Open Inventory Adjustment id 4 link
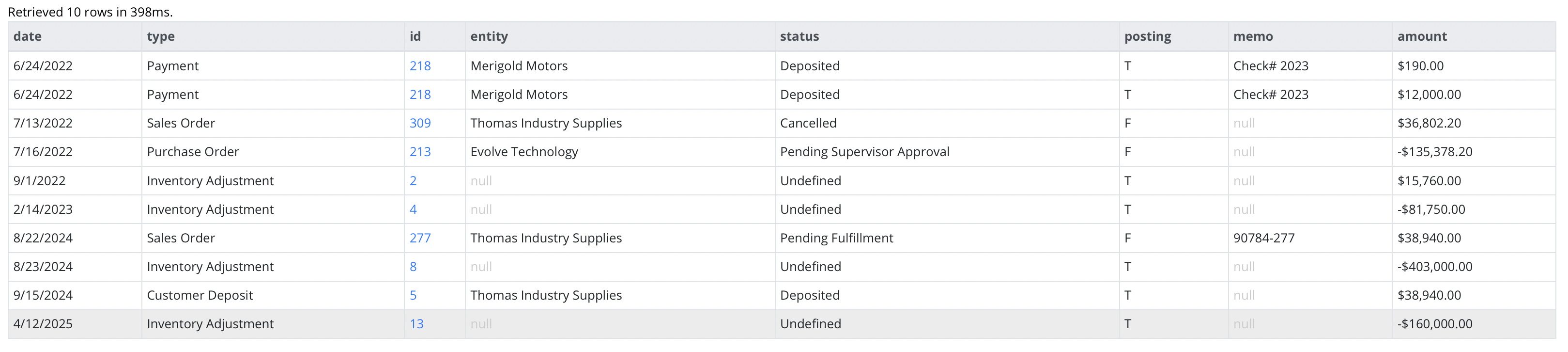 tap(413, 209)
